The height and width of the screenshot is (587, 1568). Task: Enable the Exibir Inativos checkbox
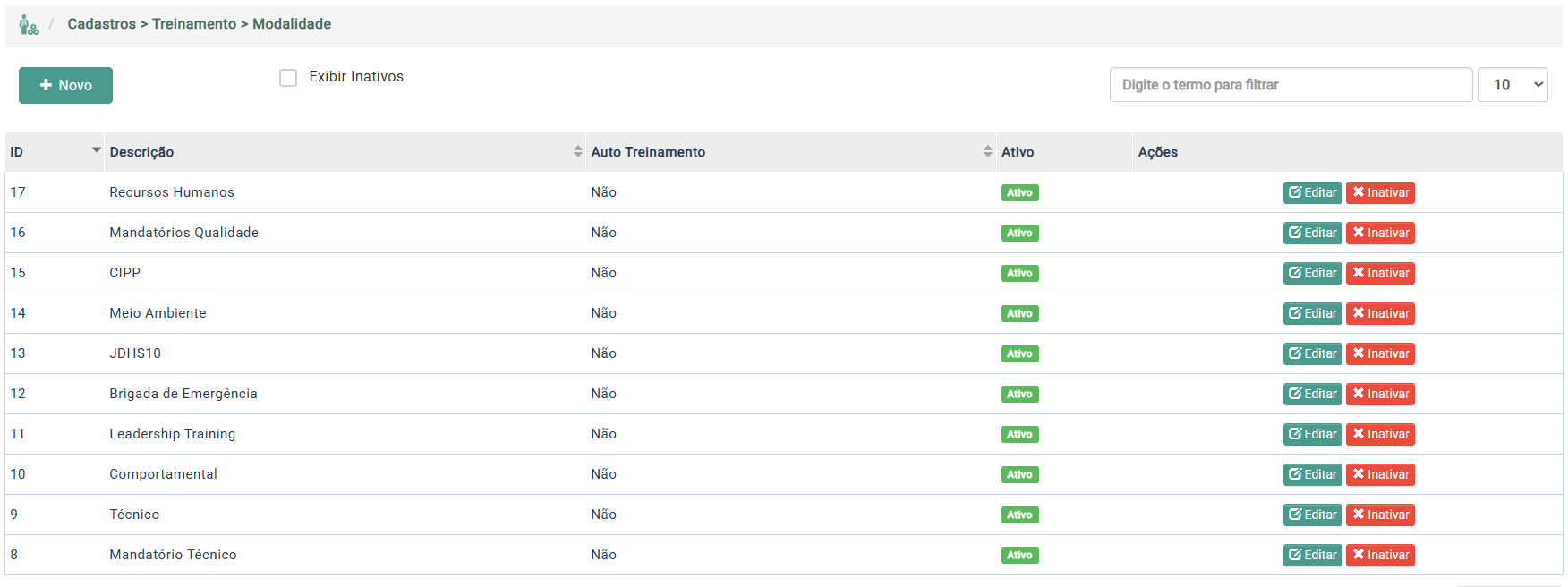coord(288,78)
